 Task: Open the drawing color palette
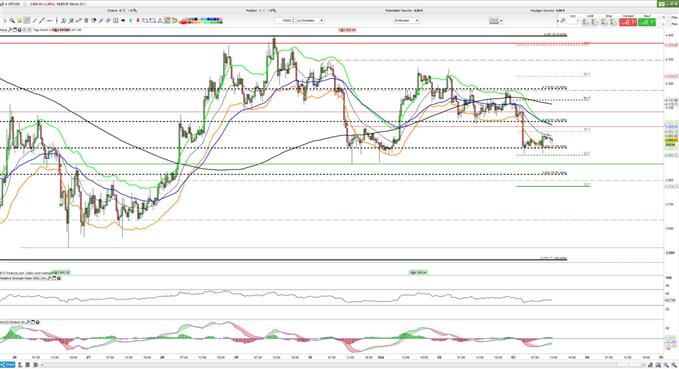[x=201, y=20]
